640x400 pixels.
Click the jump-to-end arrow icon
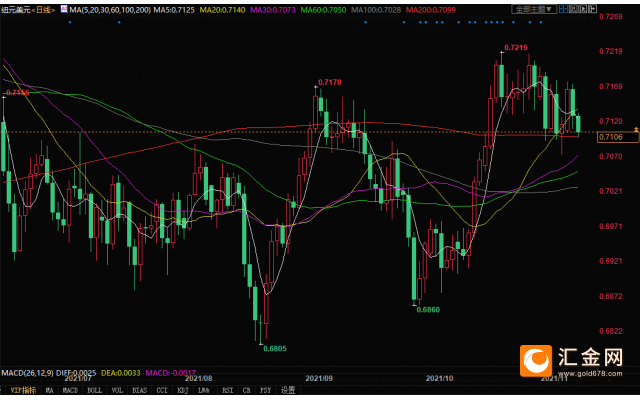click(x=592, y=9)
